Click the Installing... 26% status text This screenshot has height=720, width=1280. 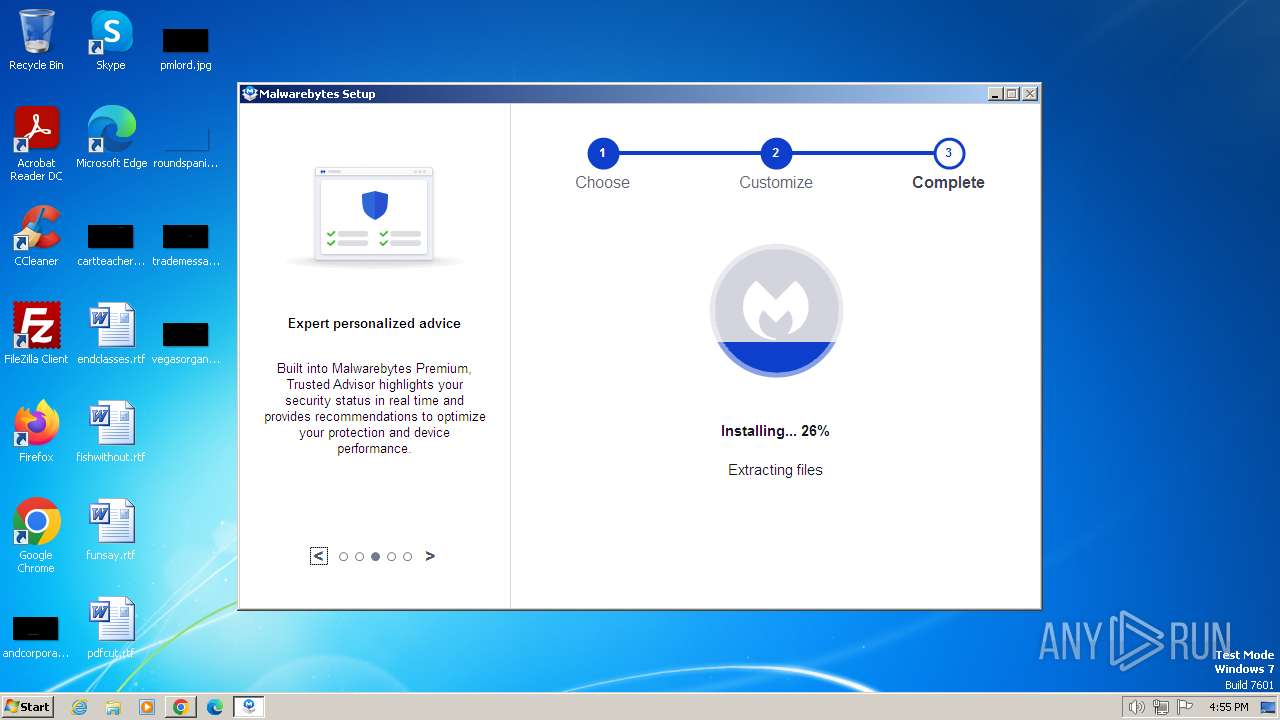(x=775, y=431)
